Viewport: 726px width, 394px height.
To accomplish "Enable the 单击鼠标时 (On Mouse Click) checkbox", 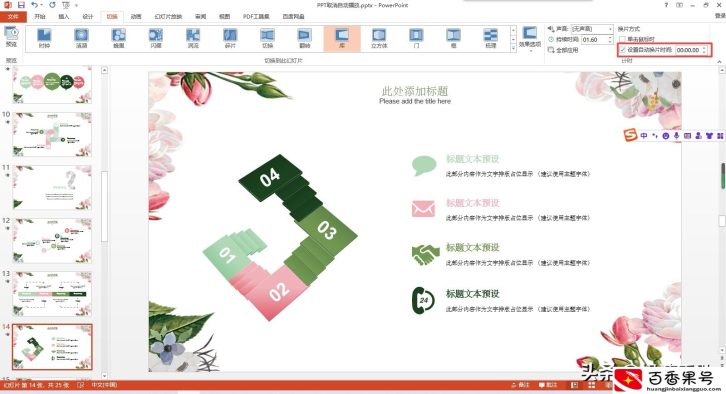I will (x=623, y=39).
